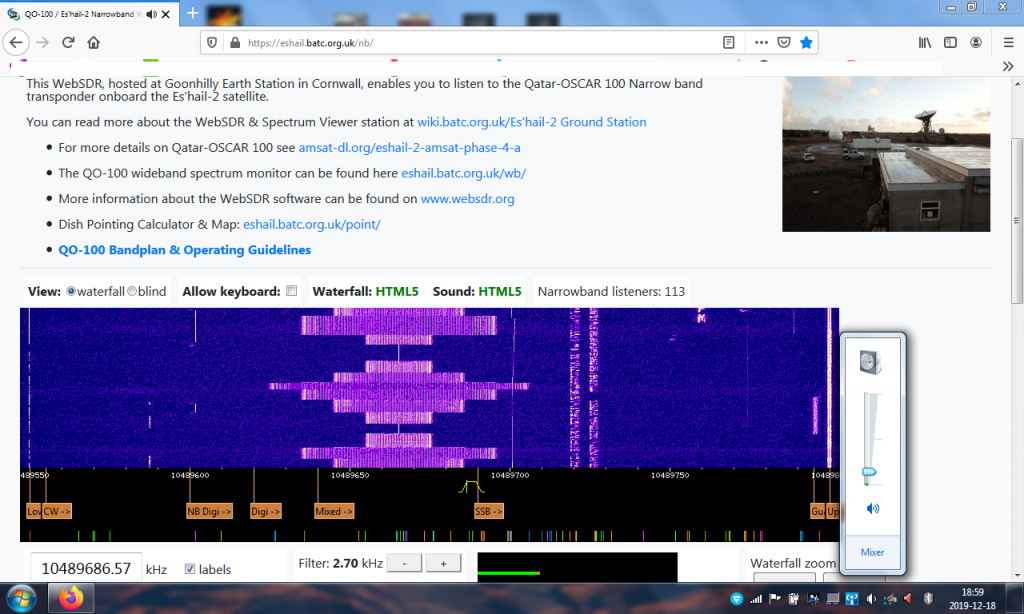Click the power battery tray icon
1024x614 pixels.
794,598
